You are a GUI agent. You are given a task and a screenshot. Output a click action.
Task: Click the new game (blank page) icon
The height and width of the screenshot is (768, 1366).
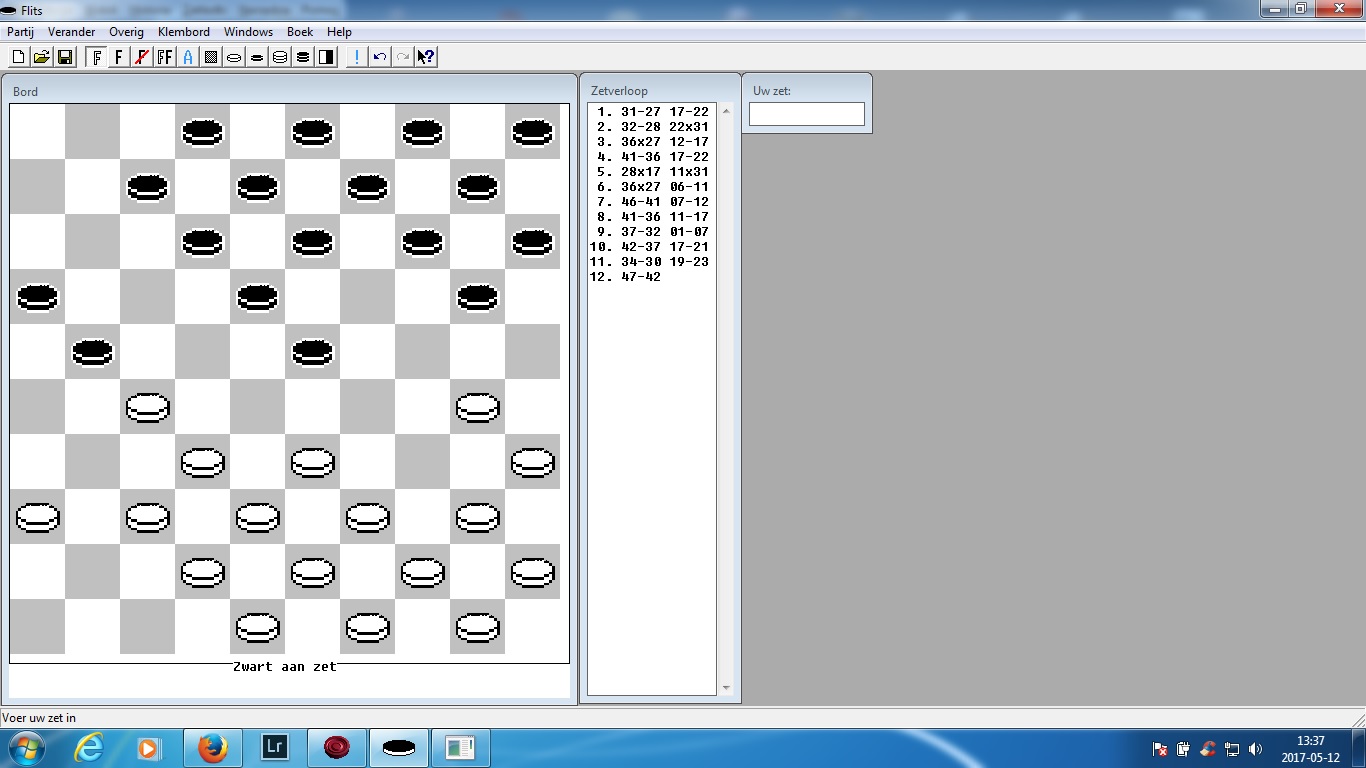(18, 57)
